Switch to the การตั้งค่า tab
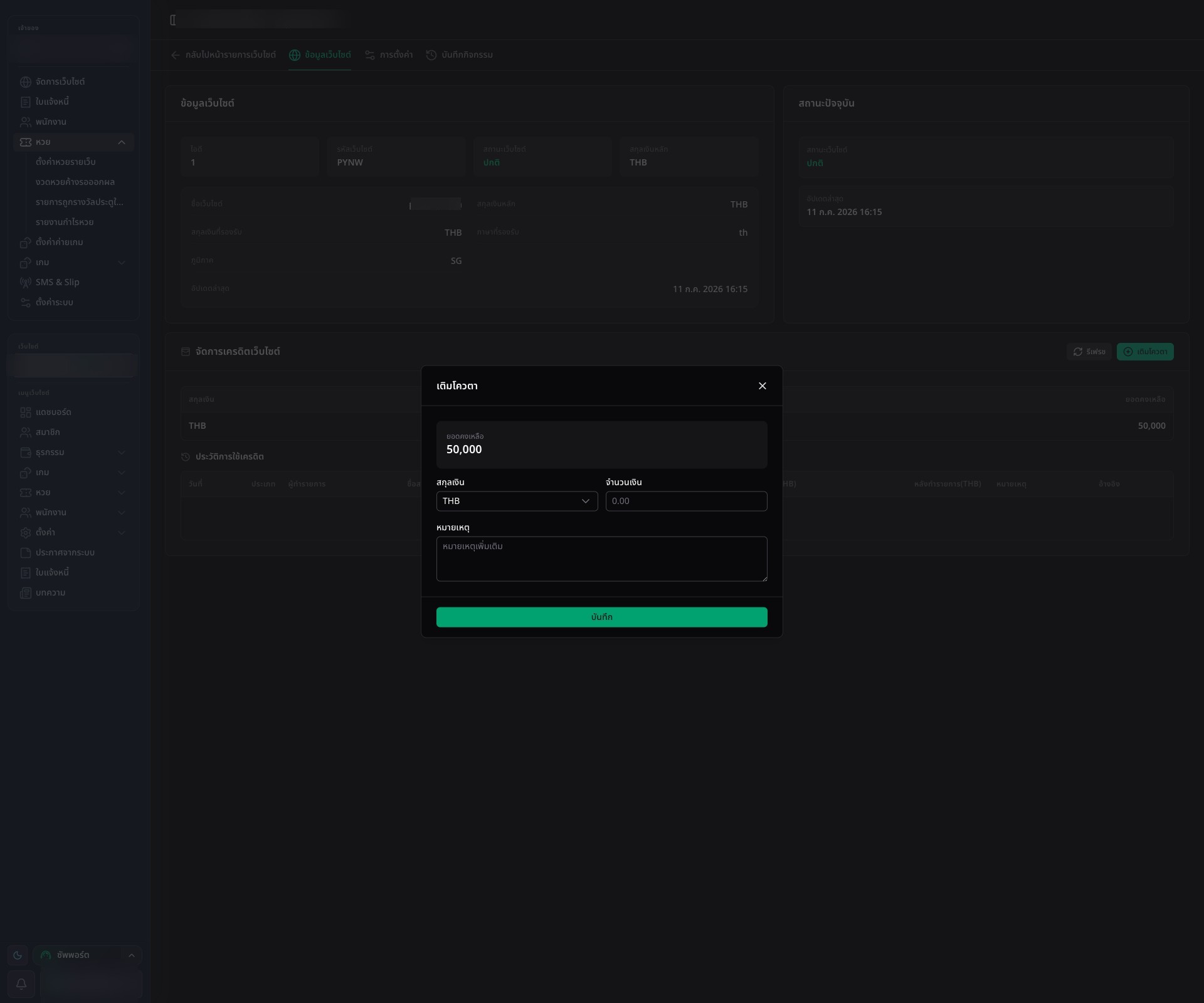Screen dimensions: 1204x1003 pos(389,55)
